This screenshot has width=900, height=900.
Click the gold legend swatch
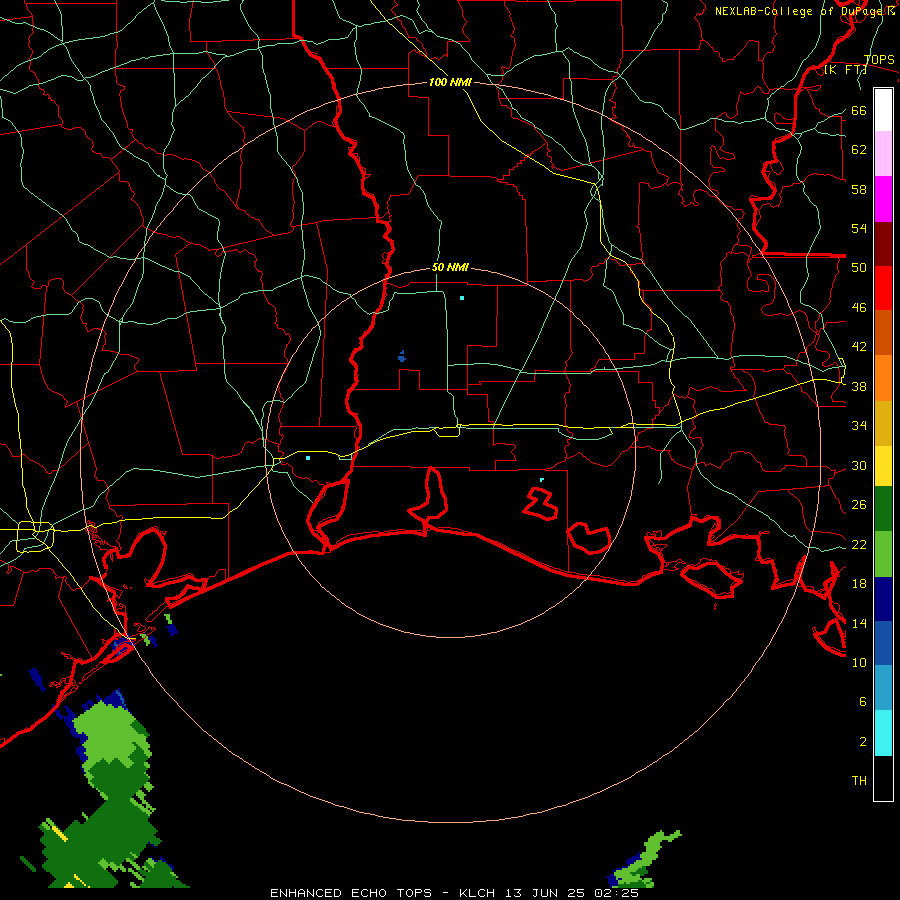pyautogui.click(x=883, y=424)
